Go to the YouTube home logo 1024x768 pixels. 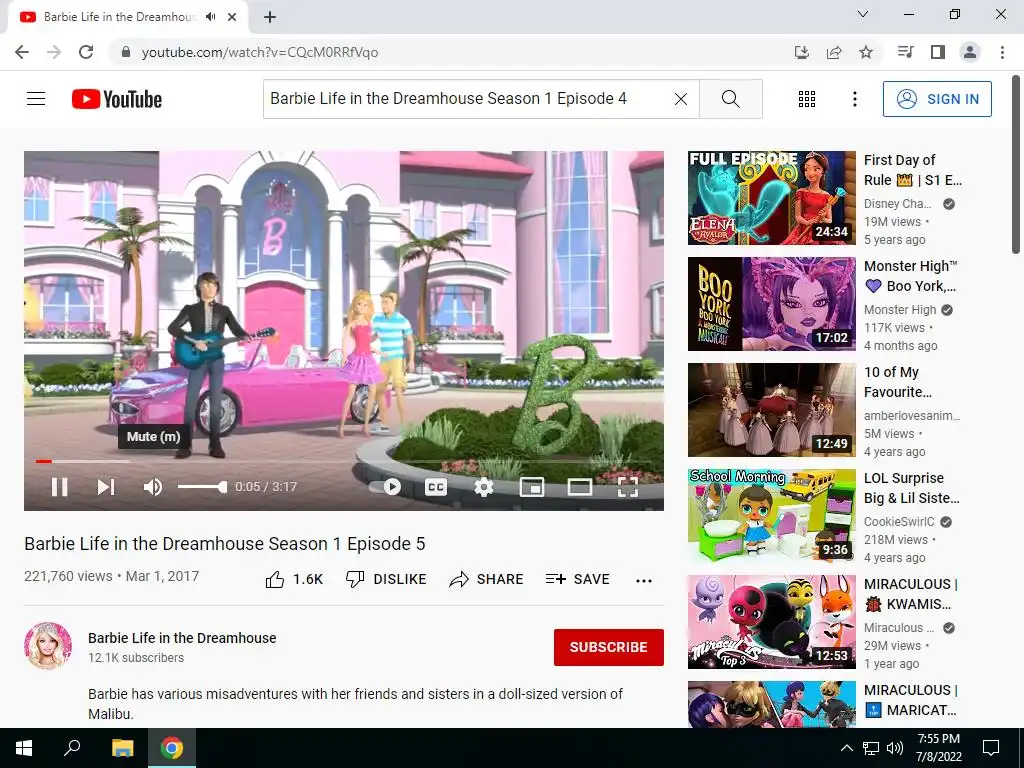117,99
